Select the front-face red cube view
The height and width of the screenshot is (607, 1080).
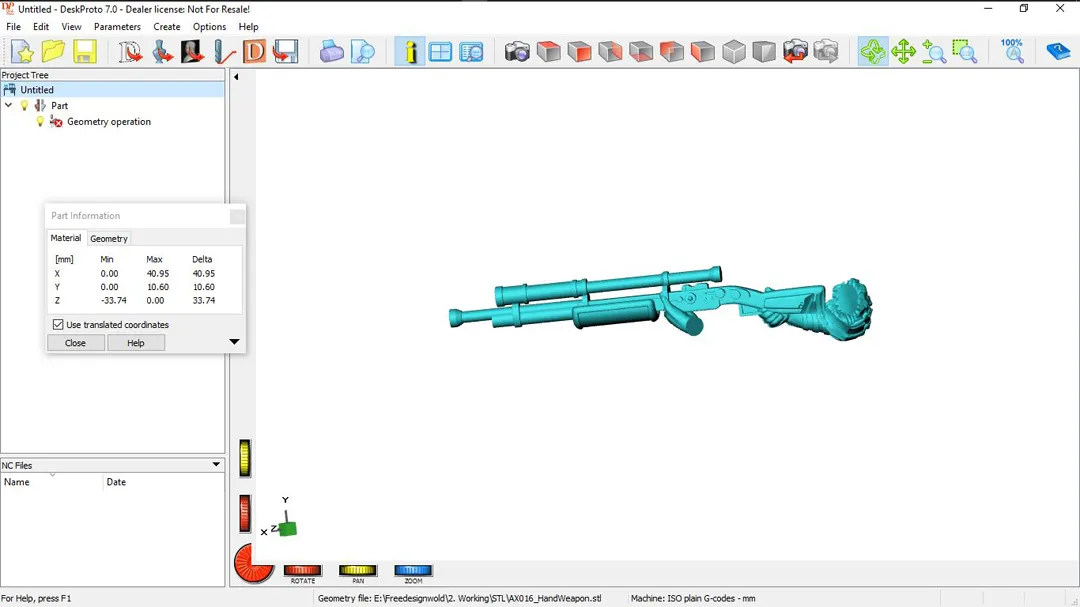tap(579, 52)
